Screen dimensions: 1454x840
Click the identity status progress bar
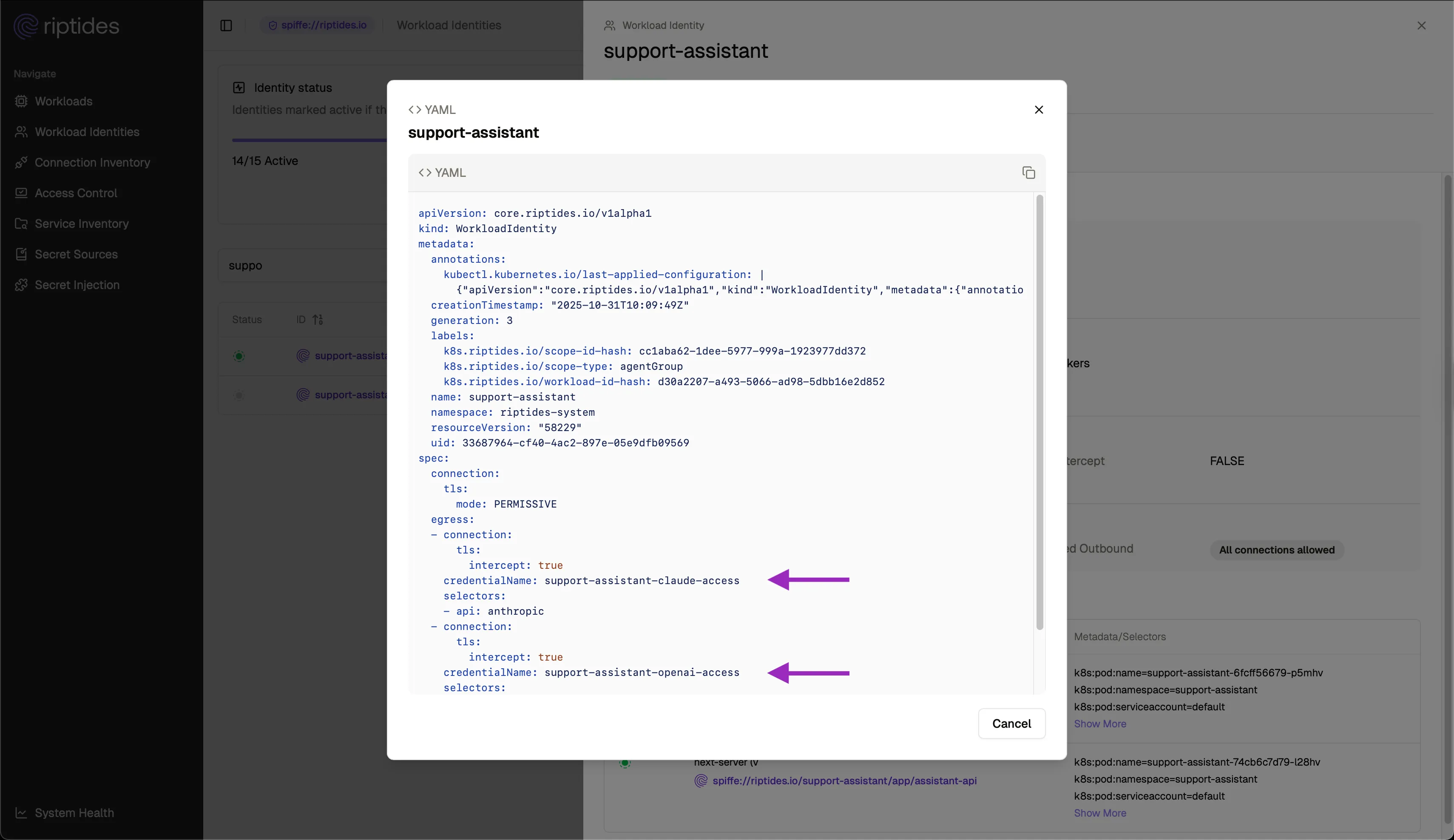click(309, 139)
